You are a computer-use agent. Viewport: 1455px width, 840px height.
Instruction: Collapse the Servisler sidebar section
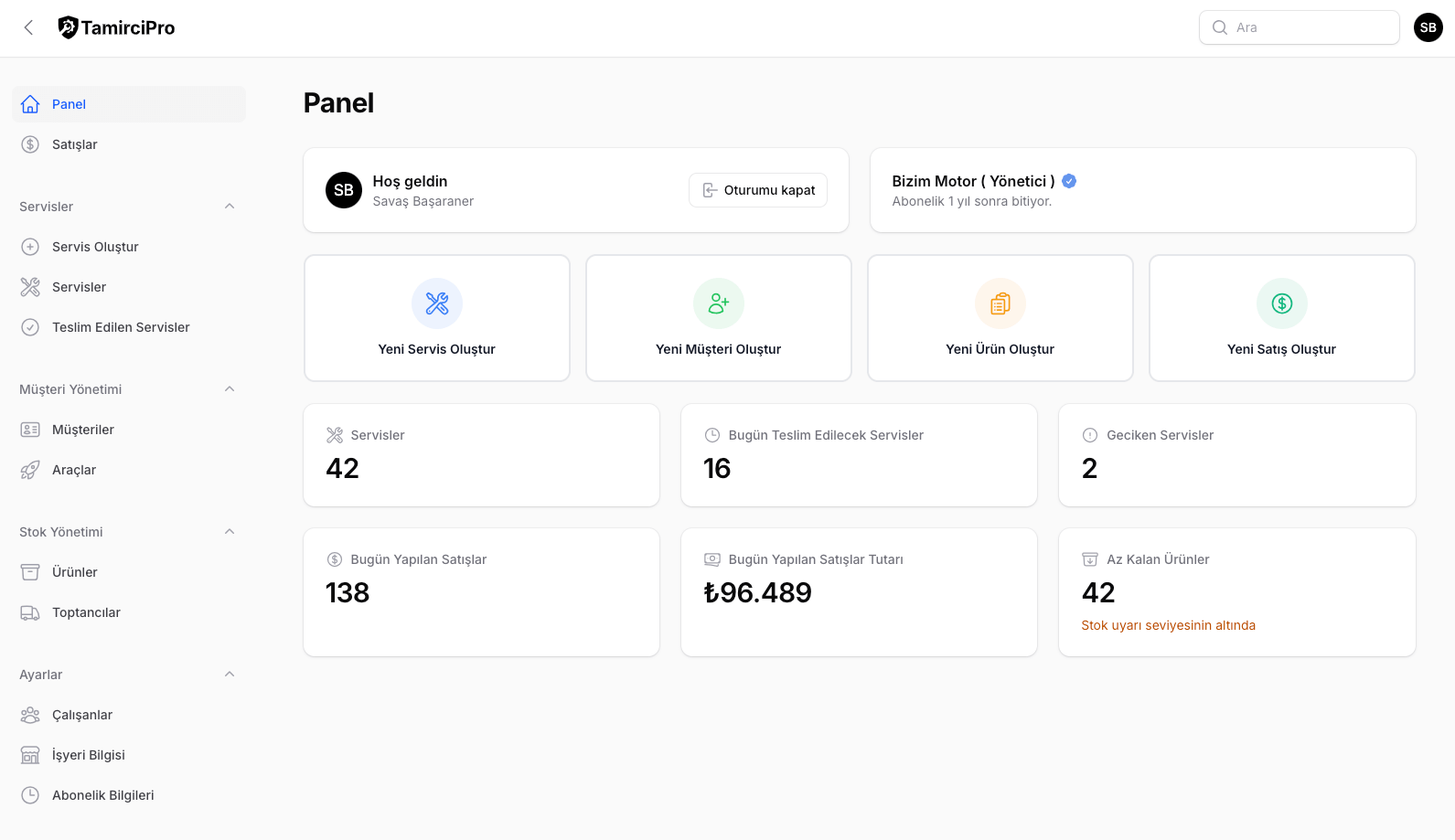pyautogui.click(x=230, y=207)
